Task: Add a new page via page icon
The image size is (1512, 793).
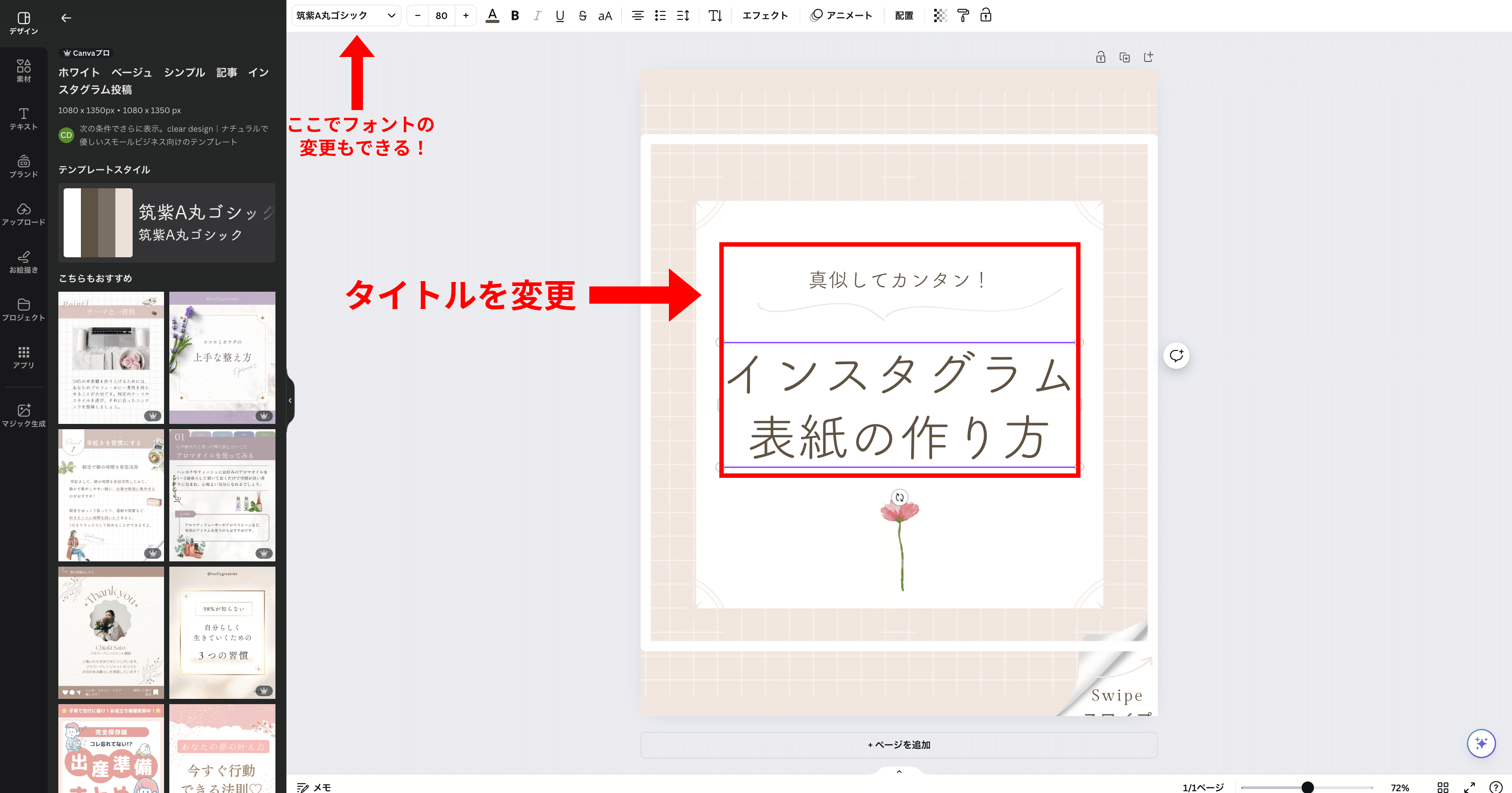Action: coord(1149,57)
